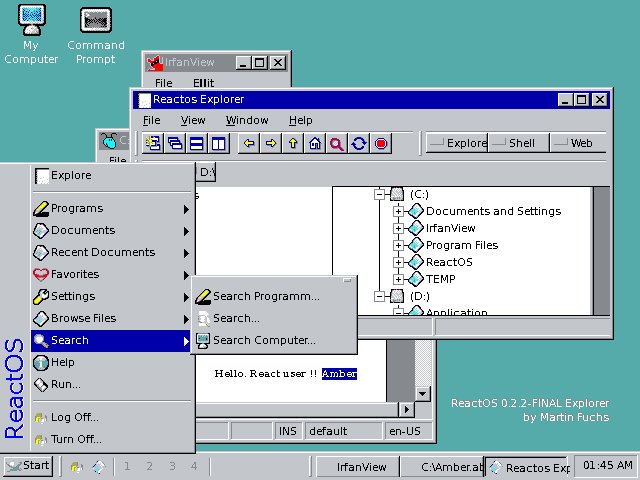This screenshot has width=640, height=480.
Task: Refresh the view with the circular arrows icon
Action: point(359,143)
